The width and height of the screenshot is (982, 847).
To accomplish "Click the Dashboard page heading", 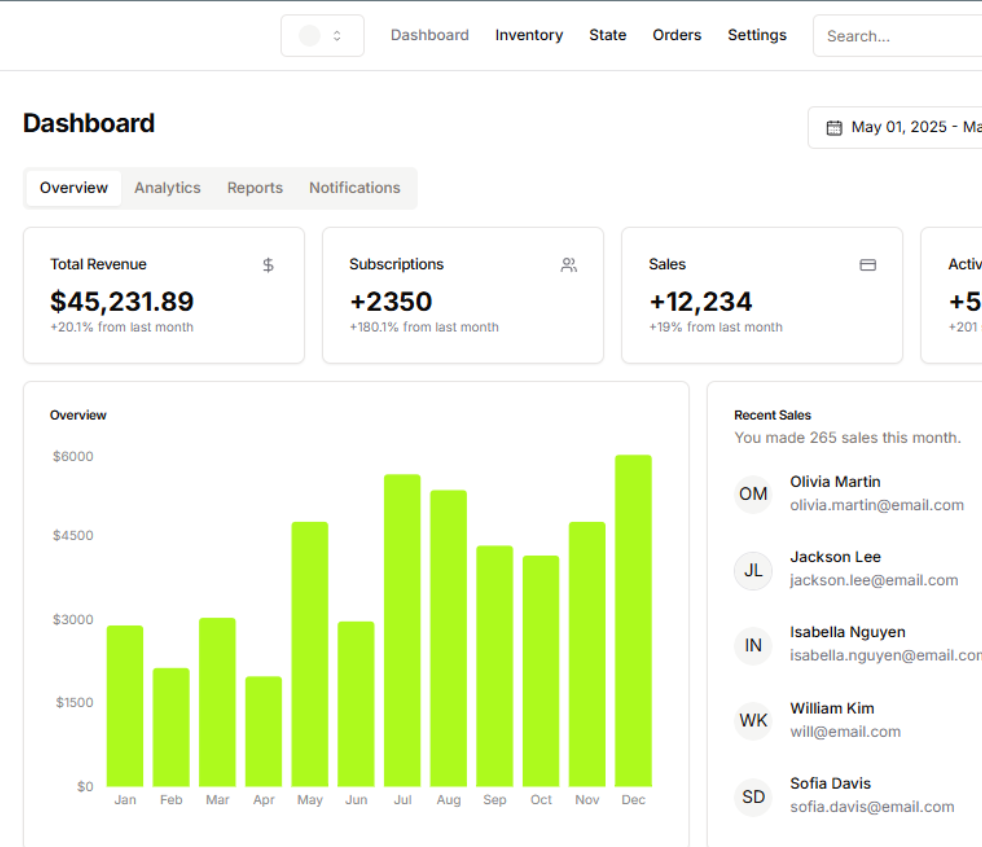I will (x=89, y=123).
